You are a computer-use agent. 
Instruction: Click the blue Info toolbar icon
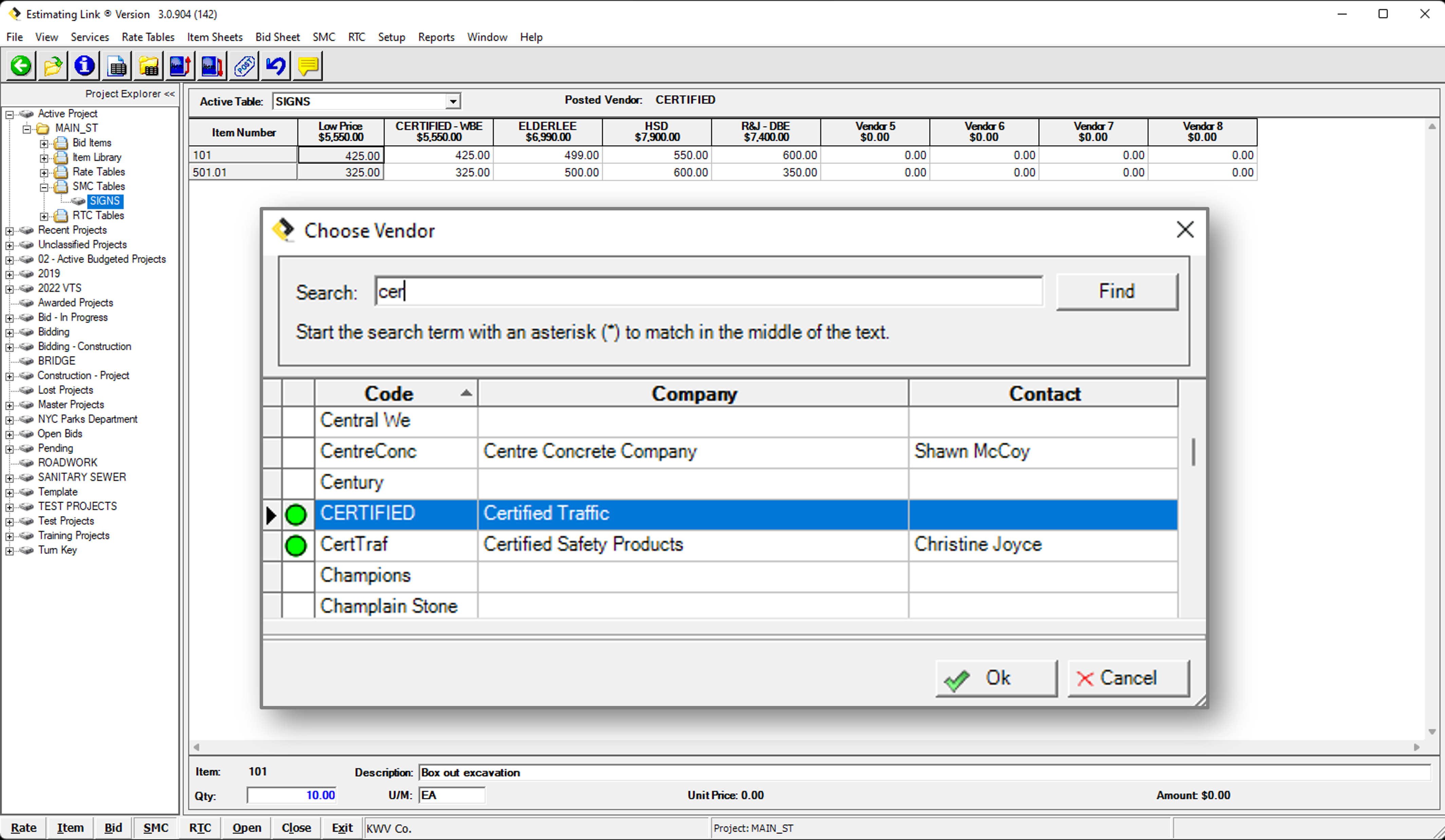click(84, 66)
